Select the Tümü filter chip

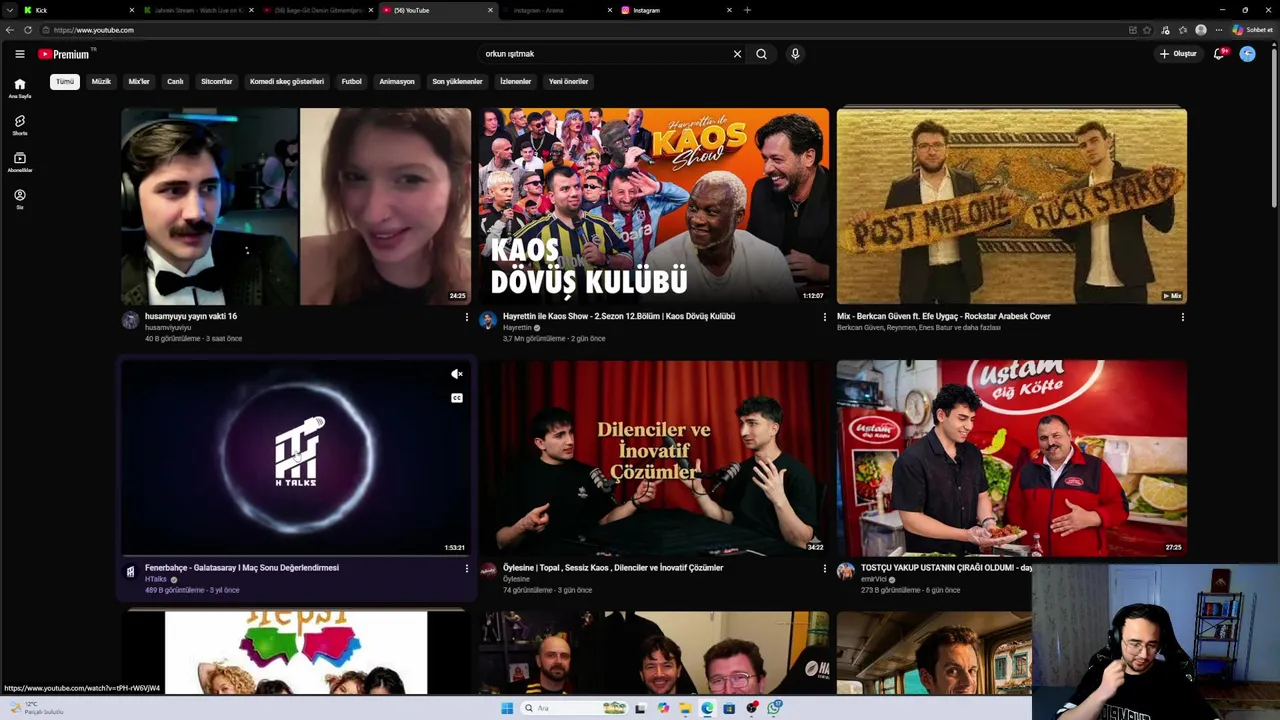click(65, 82)
